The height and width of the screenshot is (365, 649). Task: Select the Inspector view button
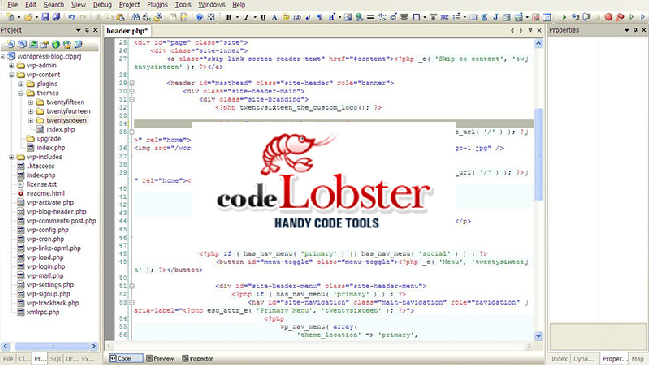[198, 358]
